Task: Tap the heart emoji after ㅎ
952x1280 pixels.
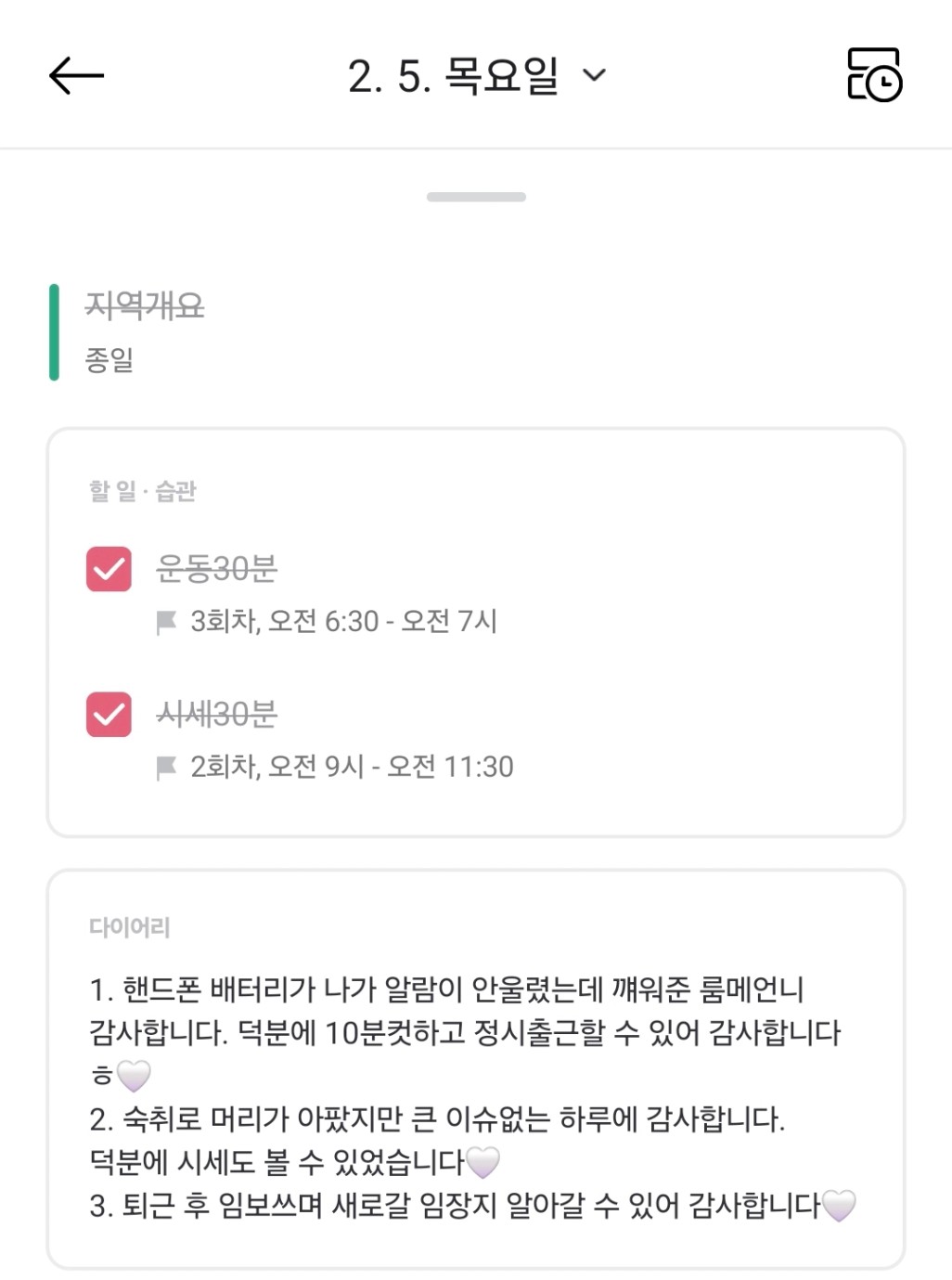Action: [x=134, y=1075]
